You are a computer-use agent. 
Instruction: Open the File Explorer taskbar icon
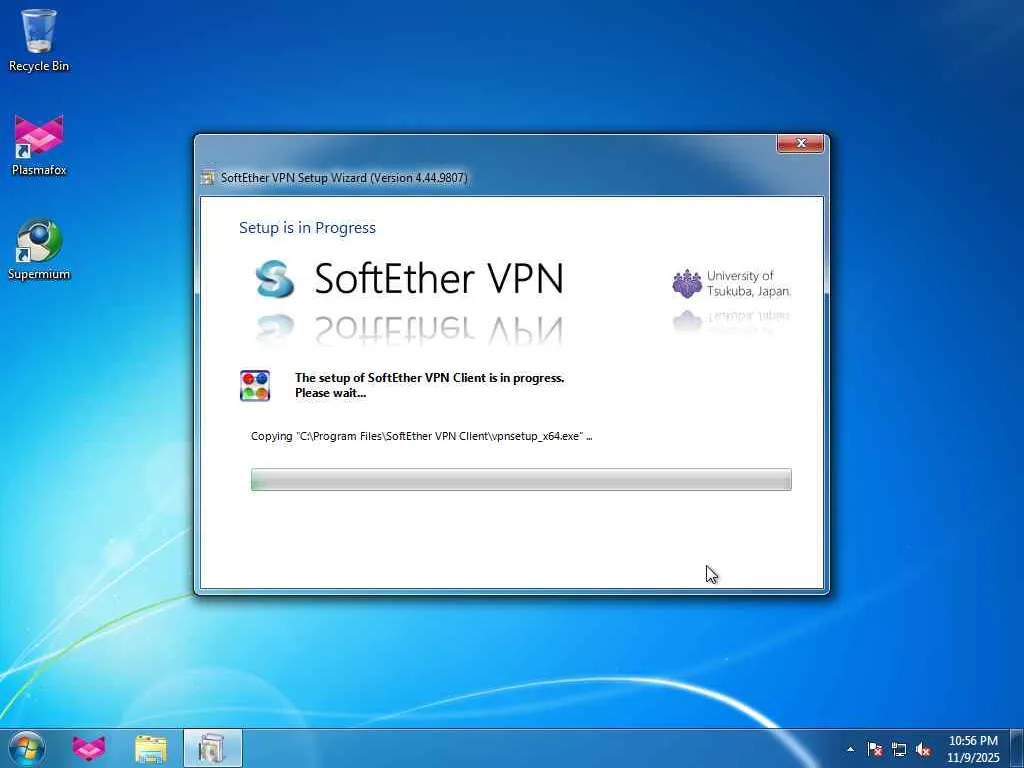pyautogui.click(x=151, y=748)
